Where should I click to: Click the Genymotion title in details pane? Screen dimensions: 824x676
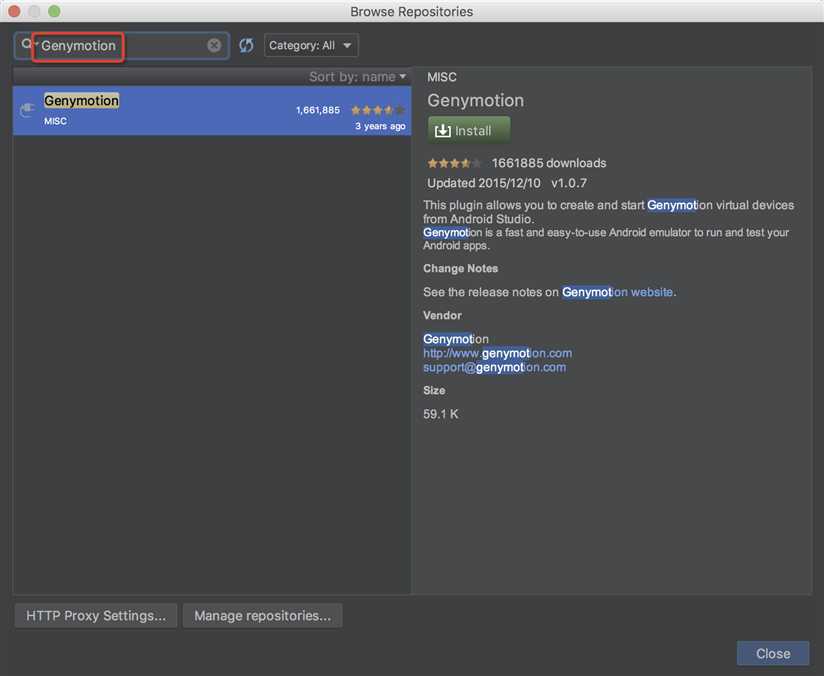tap(475, 100)
